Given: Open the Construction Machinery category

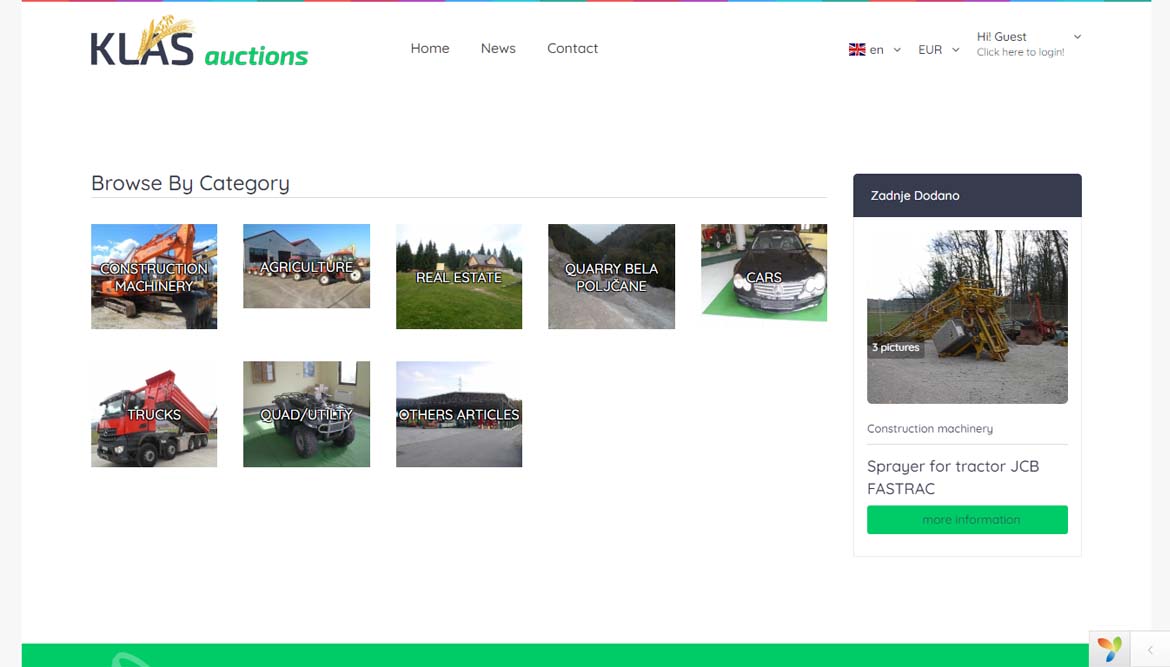Looking at the screenshot, I should tap(154, 277).
